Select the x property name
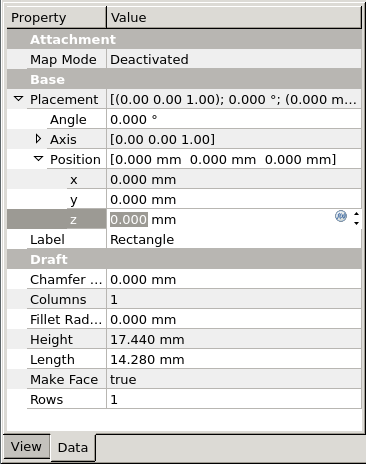366x464 pixels. pyautogui.click(x=74, y=180)
